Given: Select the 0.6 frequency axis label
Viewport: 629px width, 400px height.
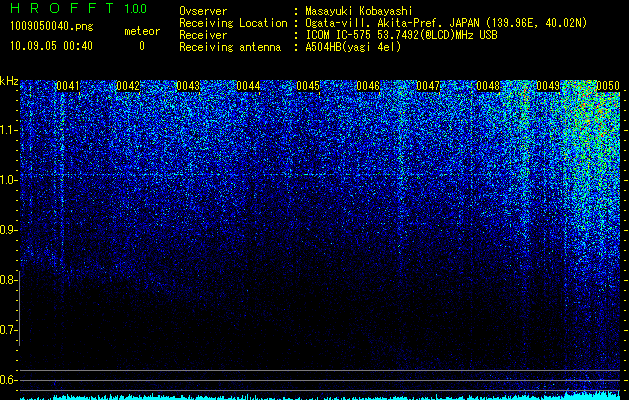Looking at the screenshot, I should 8,380.
